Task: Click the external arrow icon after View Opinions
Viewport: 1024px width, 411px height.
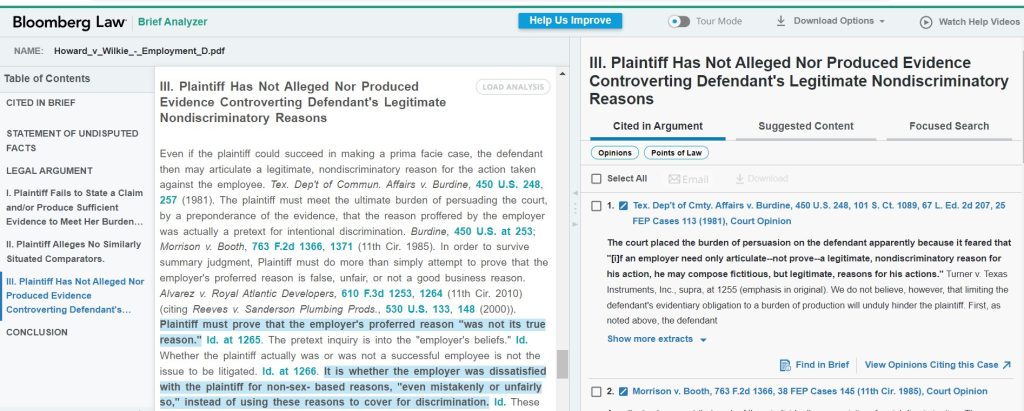Action: [1006, 366]
